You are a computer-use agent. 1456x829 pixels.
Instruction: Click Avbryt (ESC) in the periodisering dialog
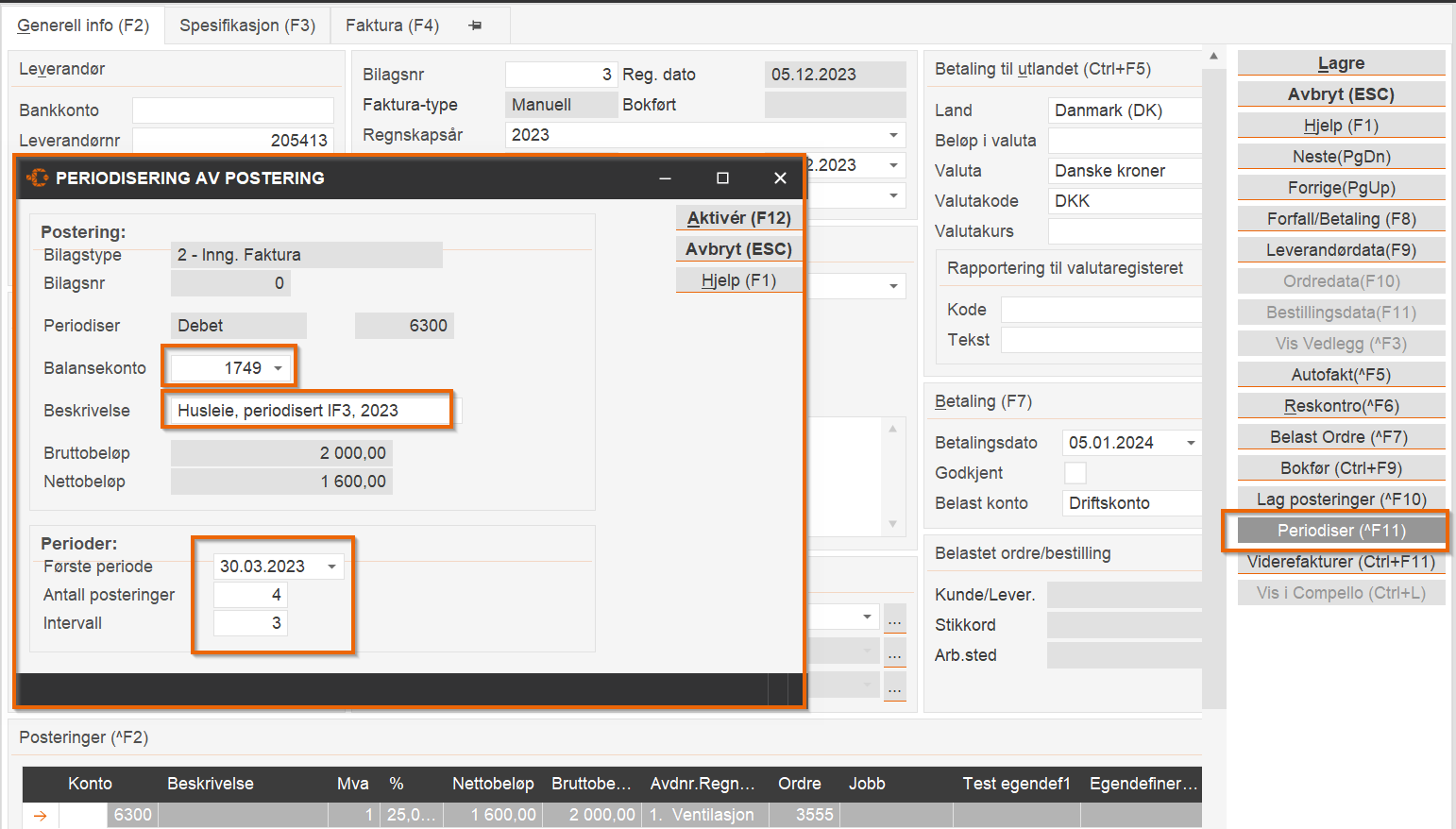pos(738,249)
